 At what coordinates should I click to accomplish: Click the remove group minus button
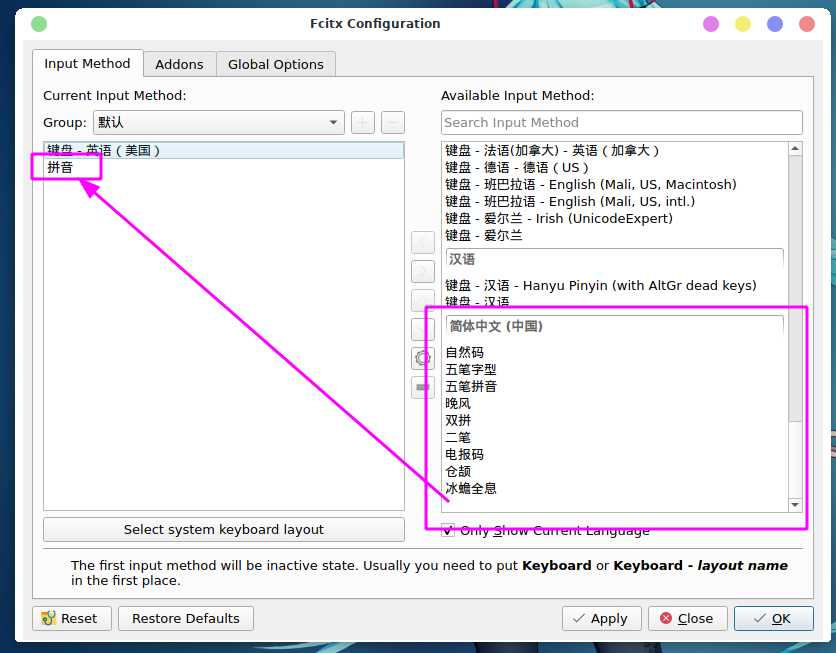[393, 123]
